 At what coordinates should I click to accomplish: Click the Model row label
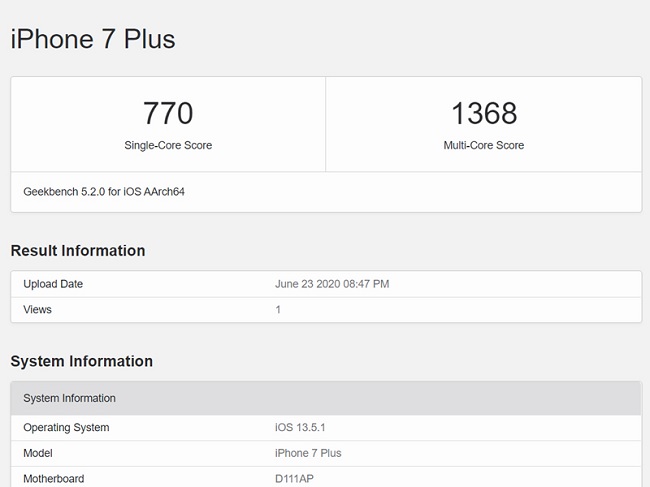pos(38,453)
